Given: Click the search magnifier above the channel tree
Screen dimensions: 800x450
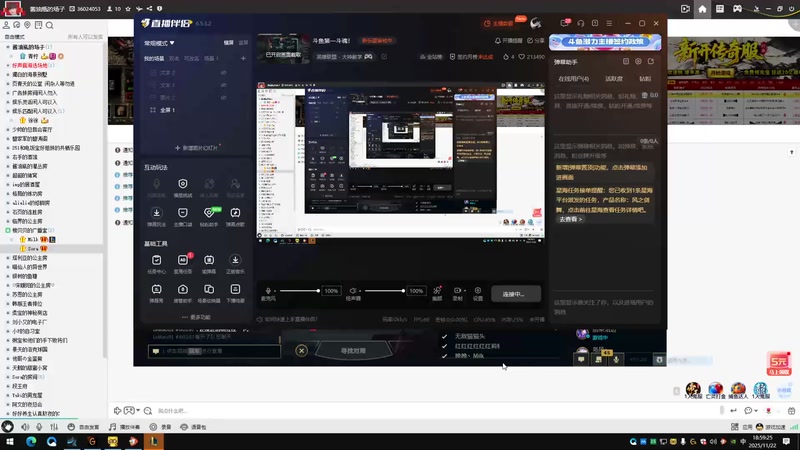Looking at the screenshot, I should [49, 25].
